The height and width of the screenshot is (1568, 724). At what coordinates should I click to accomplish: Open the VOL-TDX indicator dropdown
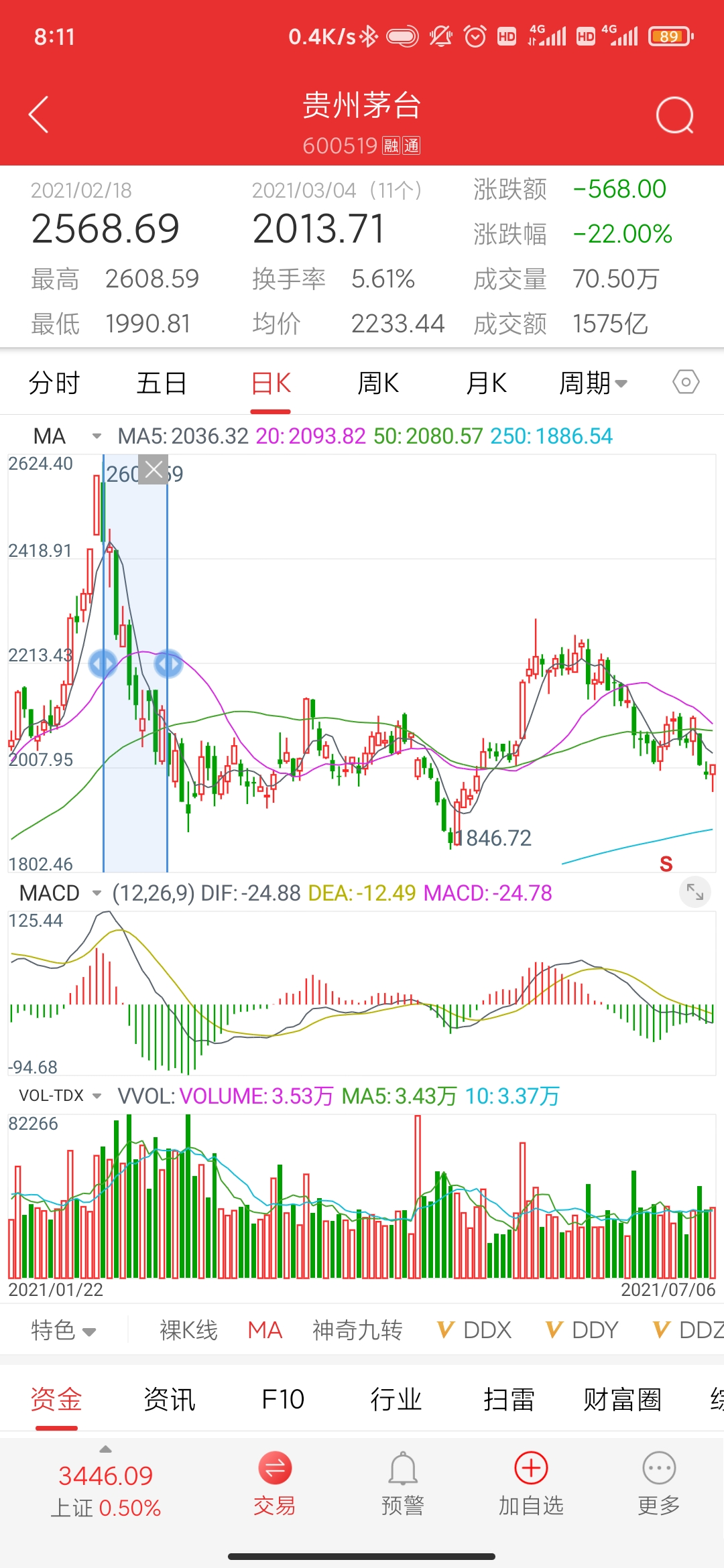pyautogui.click(x=60, y=1096)
